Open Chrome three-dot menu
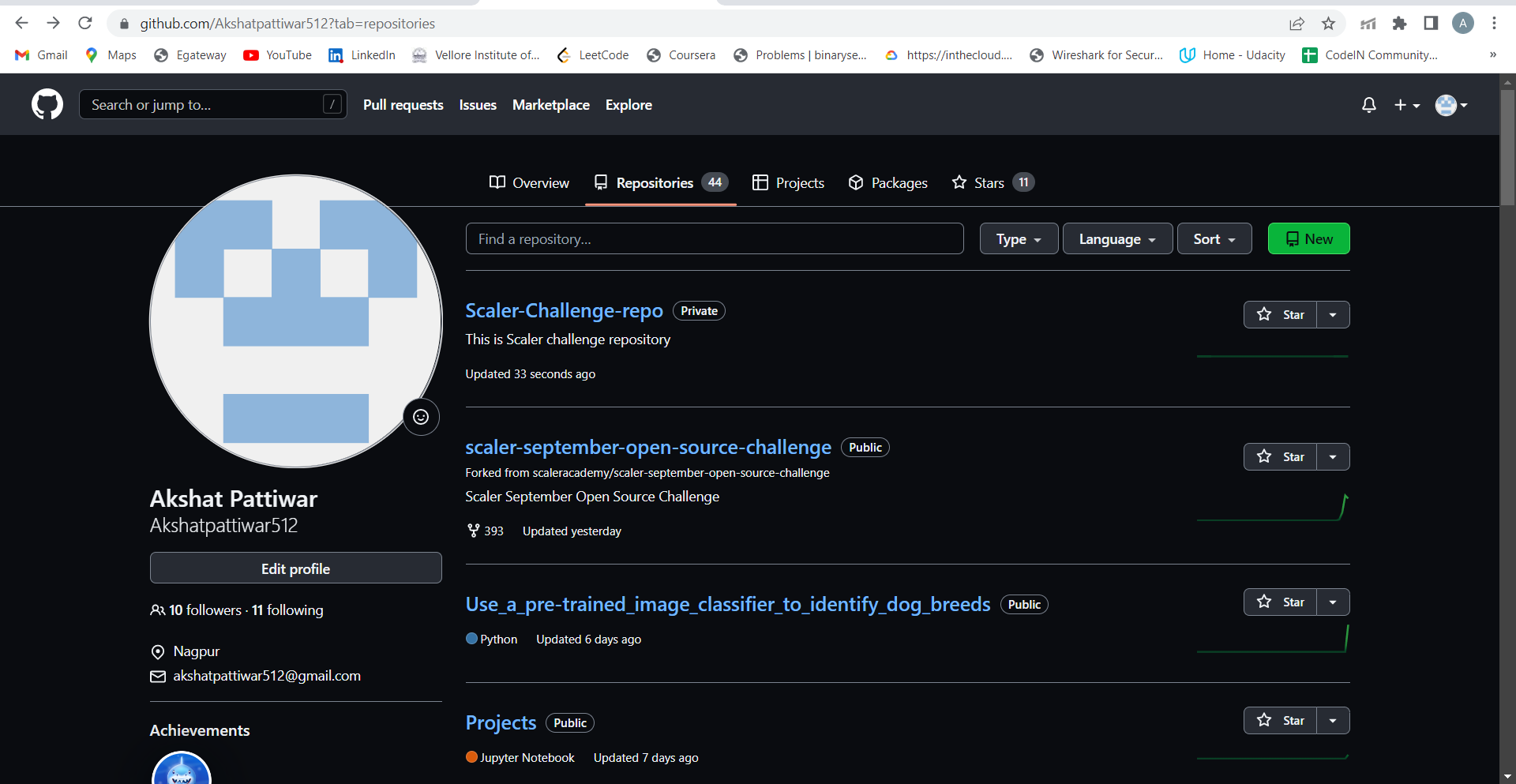Viewport: 1516px width, 784px height. 1494,24
